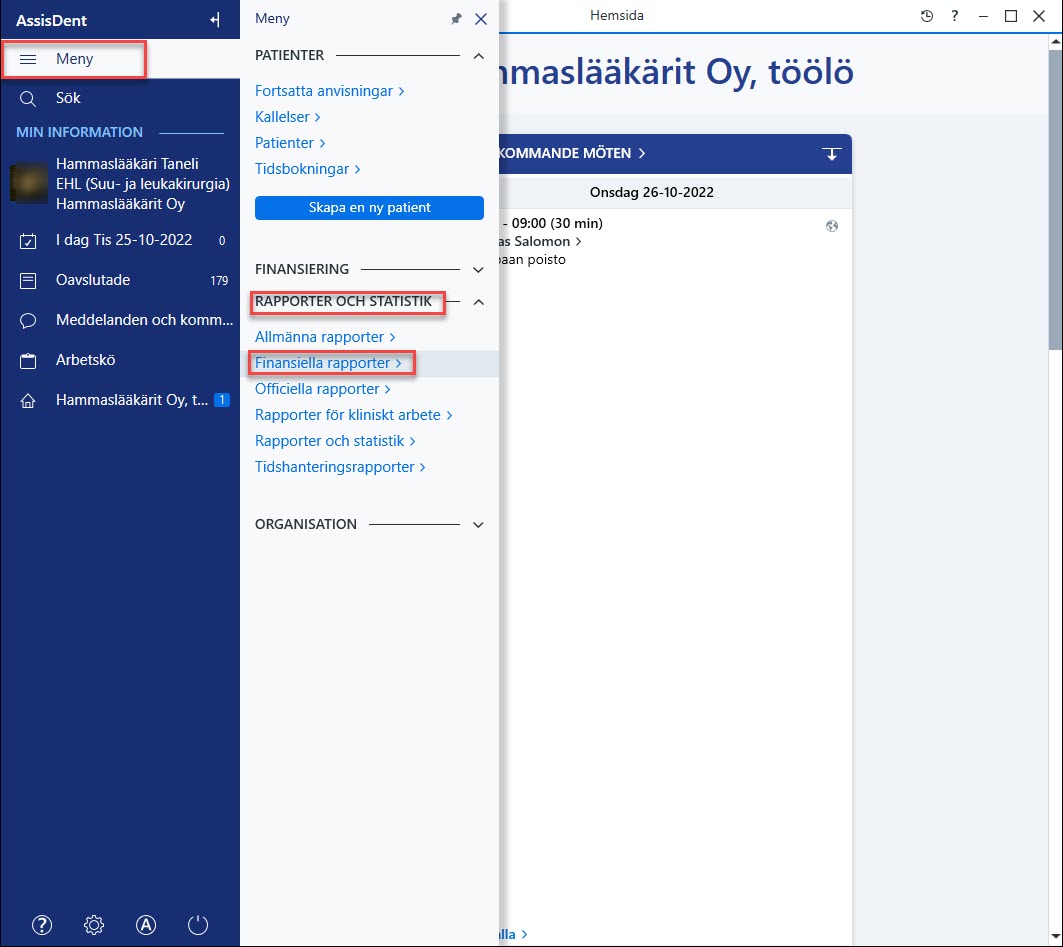The height and width of the screenshot is (947, 1063).
Task: Collapse the Kommande möten panel arrow
Action: (x=831, y=154)
